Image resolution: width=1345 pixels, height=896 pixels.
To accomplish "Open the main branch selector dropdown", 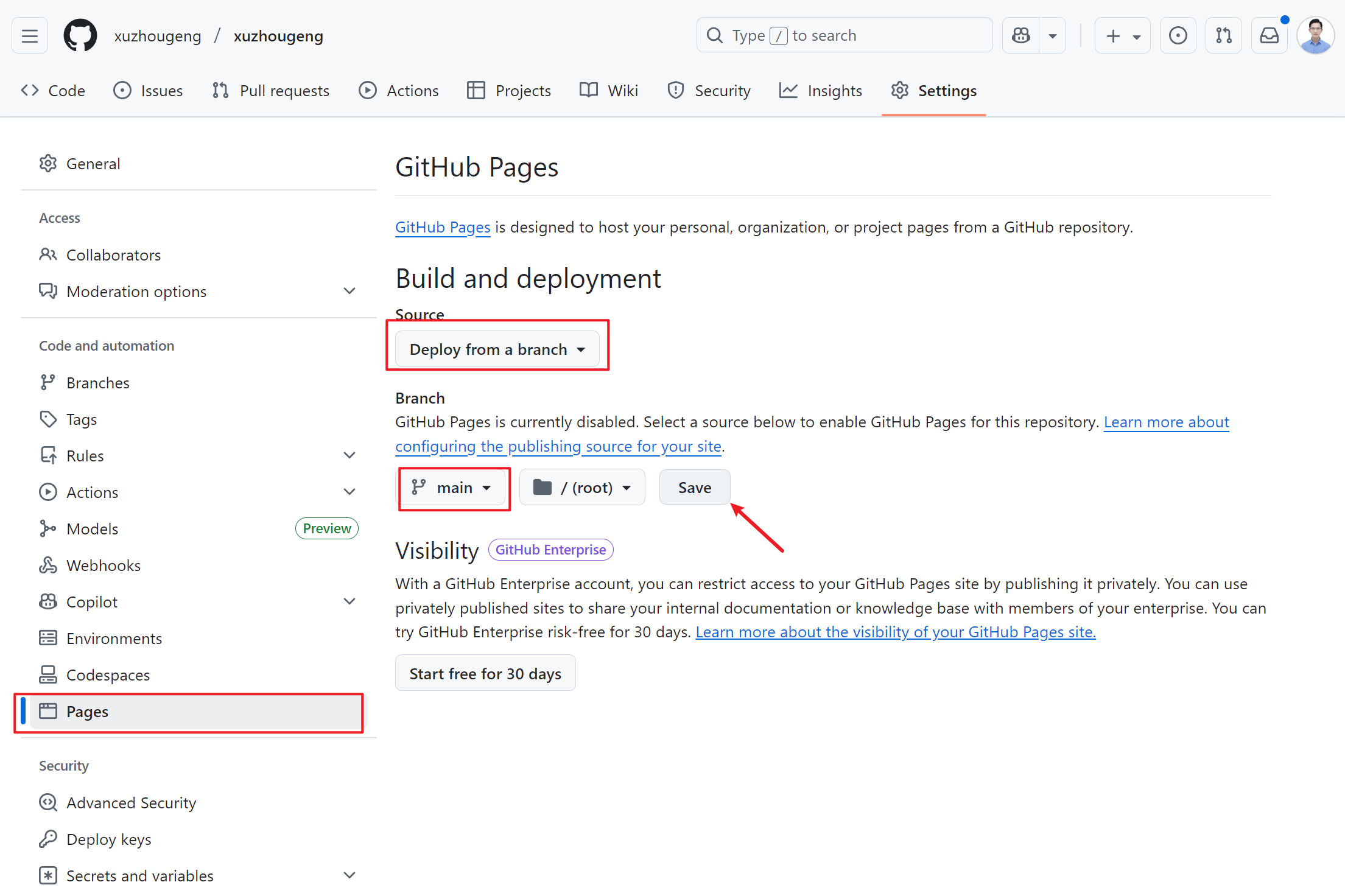I will 453,487.
